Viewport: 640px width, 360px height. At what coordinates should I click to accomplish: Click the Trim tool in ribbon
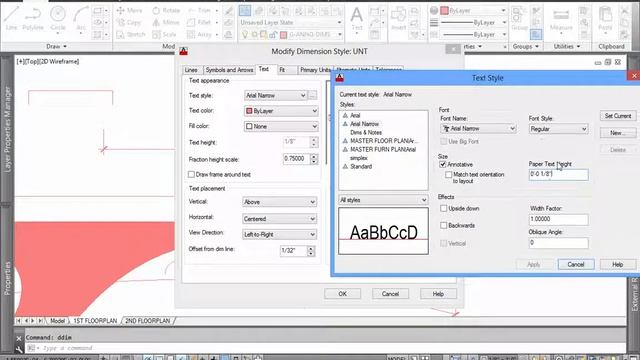pyautogui.click(x=199, y=10)
